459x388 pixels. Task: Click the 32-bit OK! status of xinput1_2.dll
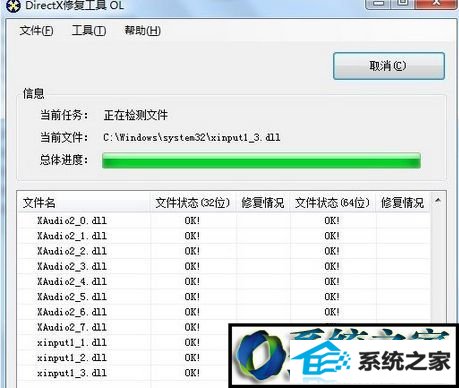point(192,358)
